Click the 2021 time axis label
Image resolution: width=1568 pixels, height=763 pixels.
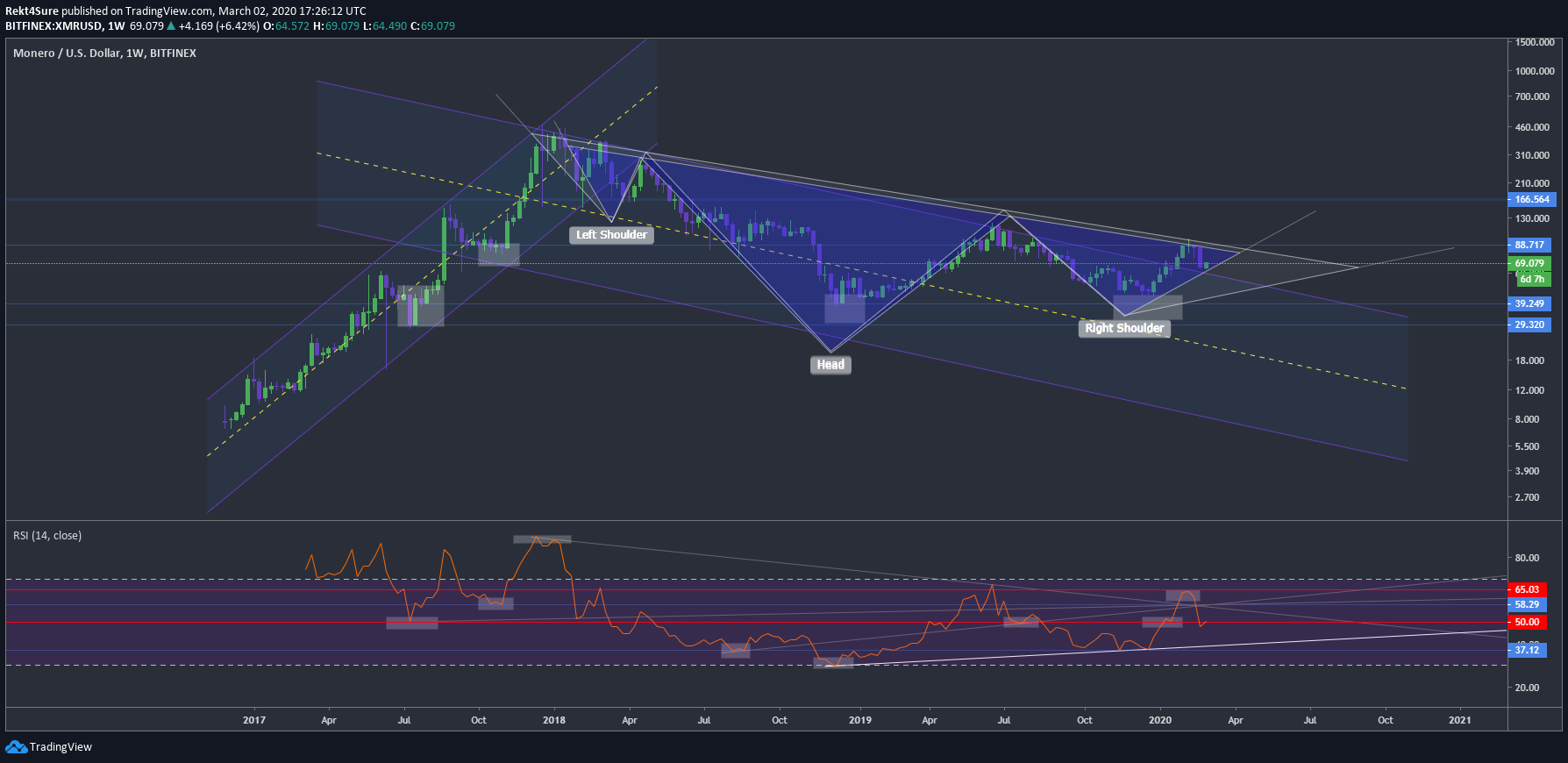click(x=1460, y=720)
